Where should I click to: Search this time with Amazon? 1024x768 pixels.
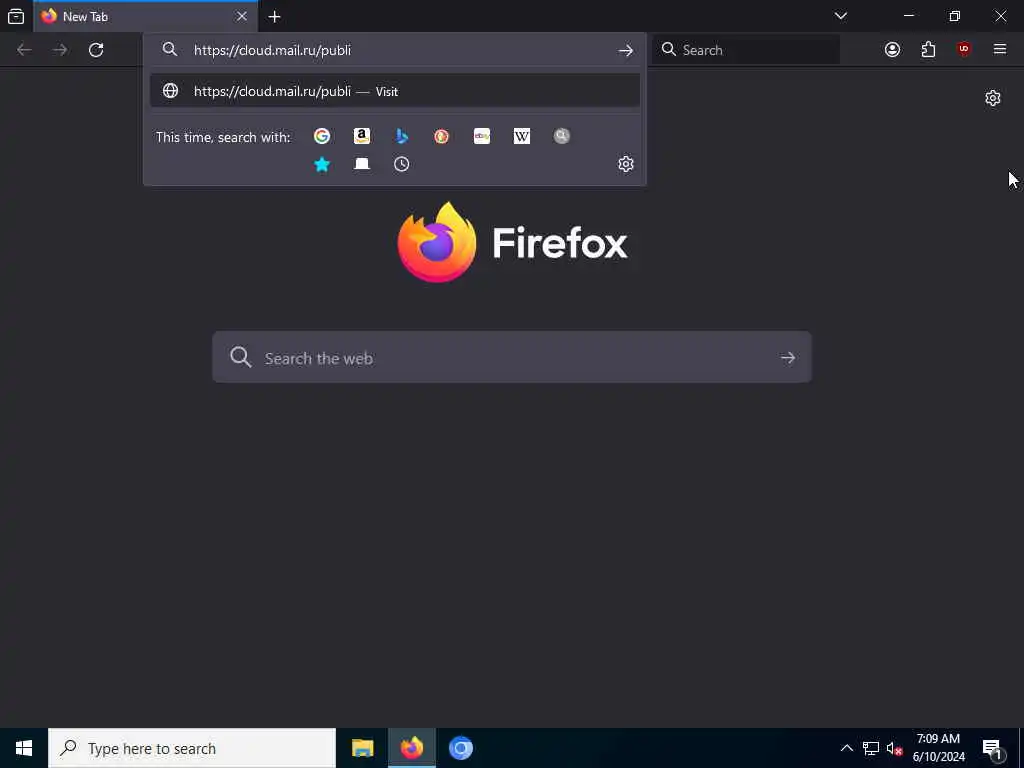pyautogui.click(x=362, y=136)
